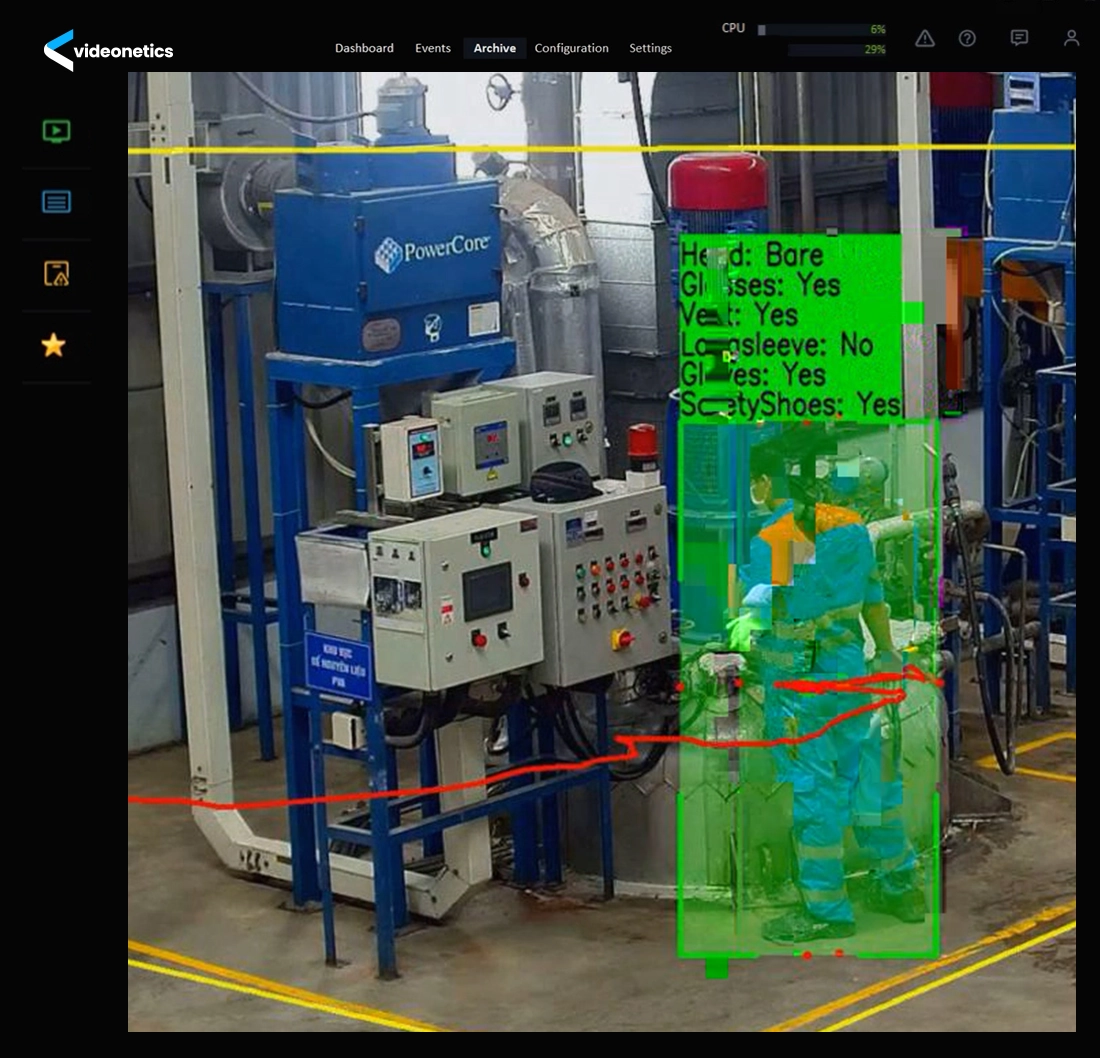Image resolution: width=1100 pixels, height=1058 pixels.
Task: Open the green live video view icon
Action: tap(57, 131)
